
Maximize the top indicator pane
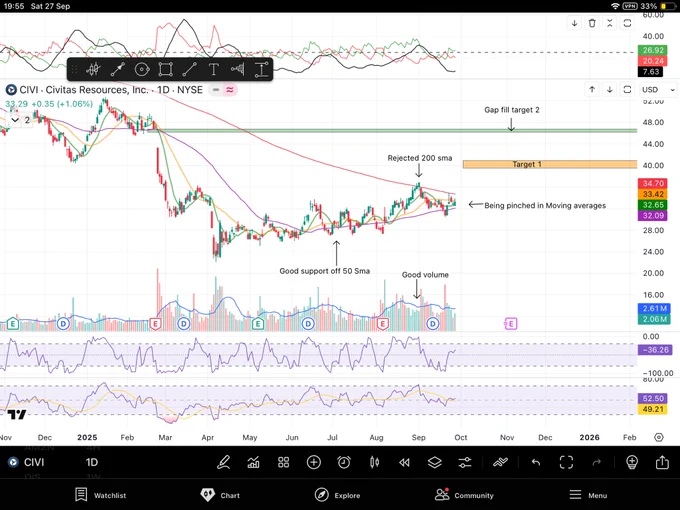coord(629,23)
